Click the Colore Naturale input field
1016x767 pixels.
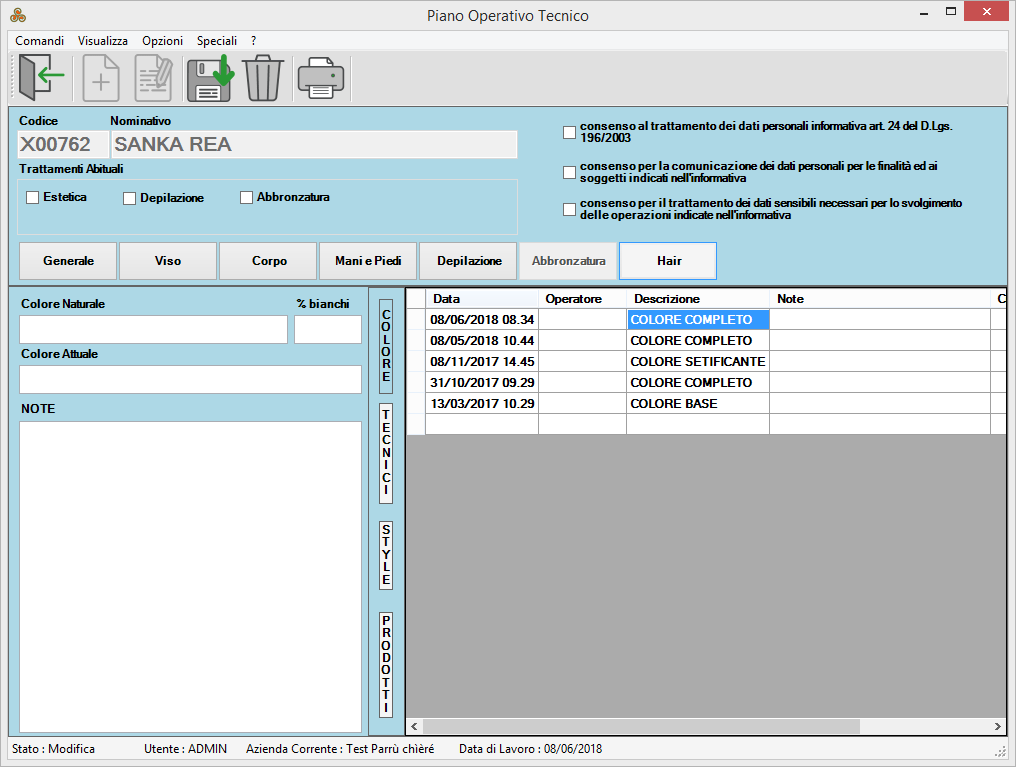coord(153,330)
